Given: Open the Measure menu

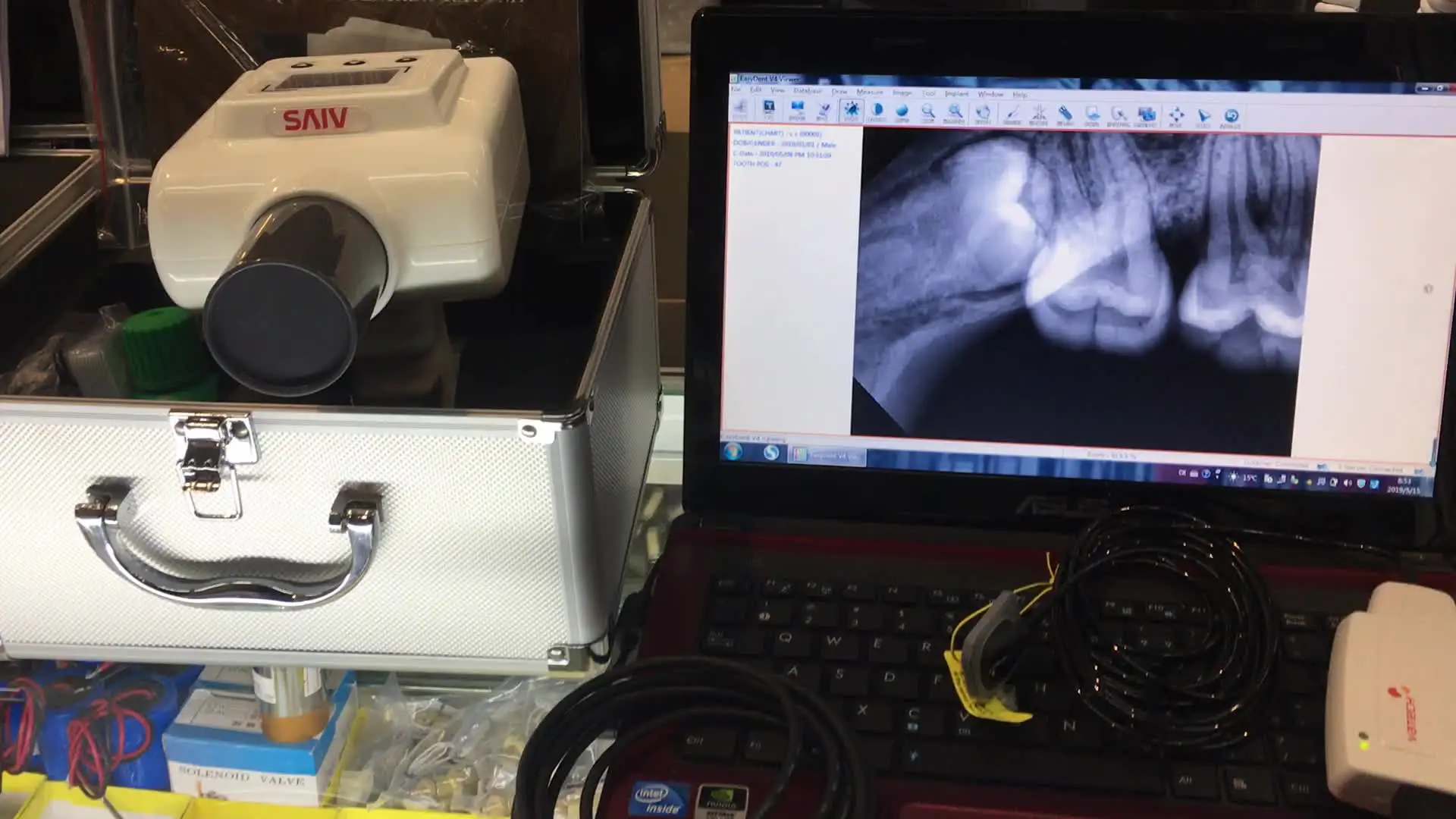Looking at the screenshot, I should pyautogui.click(x=869, y=92).
